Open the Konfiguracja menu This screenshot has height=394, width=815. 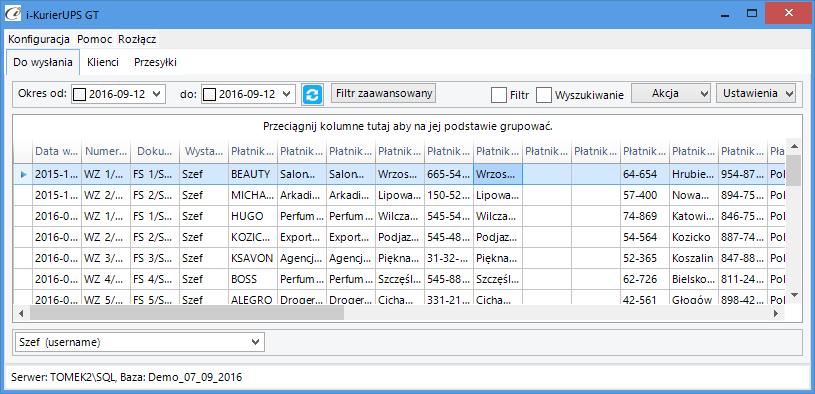pyautogui.click(x=39, y=39)
